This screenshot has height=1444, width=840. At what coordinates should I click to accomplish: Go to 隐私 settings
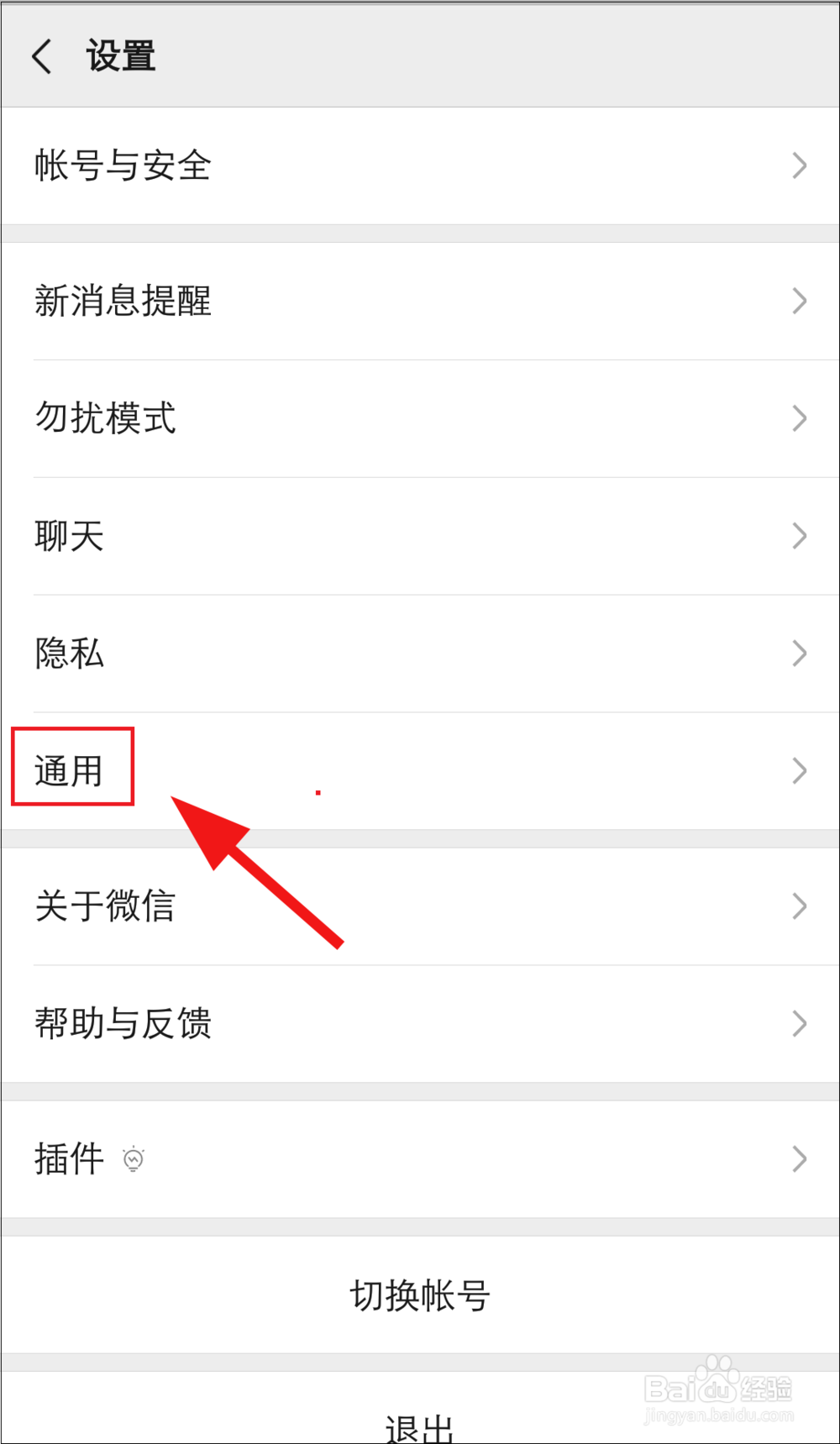tap(420, 654)
